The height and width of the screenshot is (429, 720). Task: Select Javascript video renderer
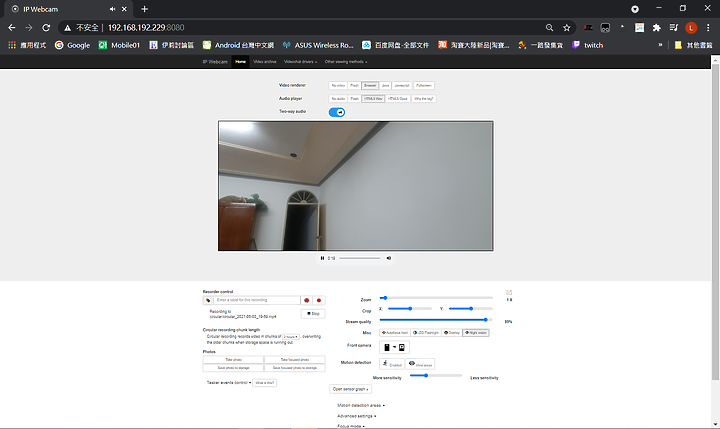click(402, 85)
